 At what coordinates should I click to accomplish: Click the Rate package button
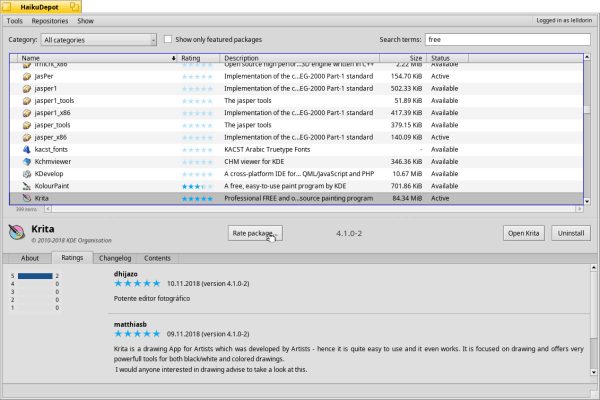(254, 232)
